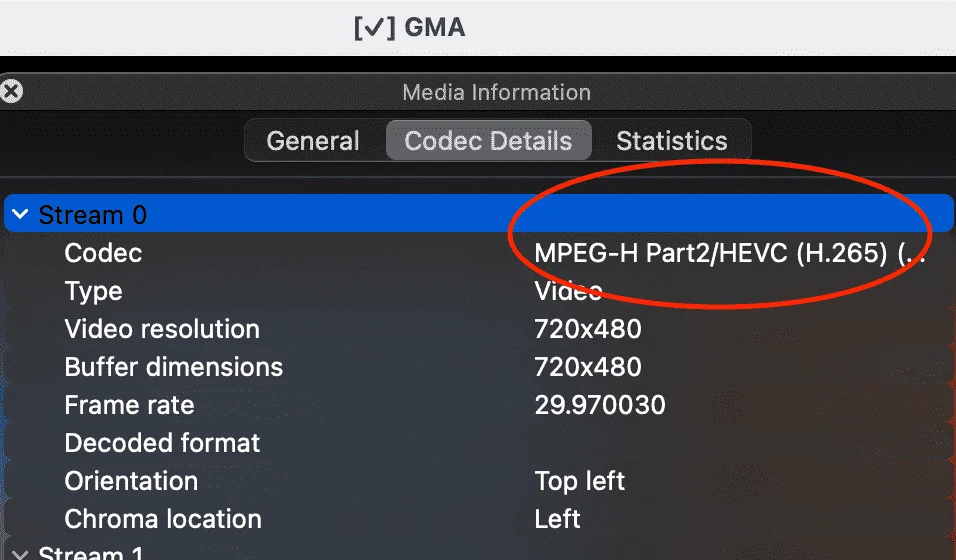
Task: Click the GMA window title
Action: (x=410, y=27)
